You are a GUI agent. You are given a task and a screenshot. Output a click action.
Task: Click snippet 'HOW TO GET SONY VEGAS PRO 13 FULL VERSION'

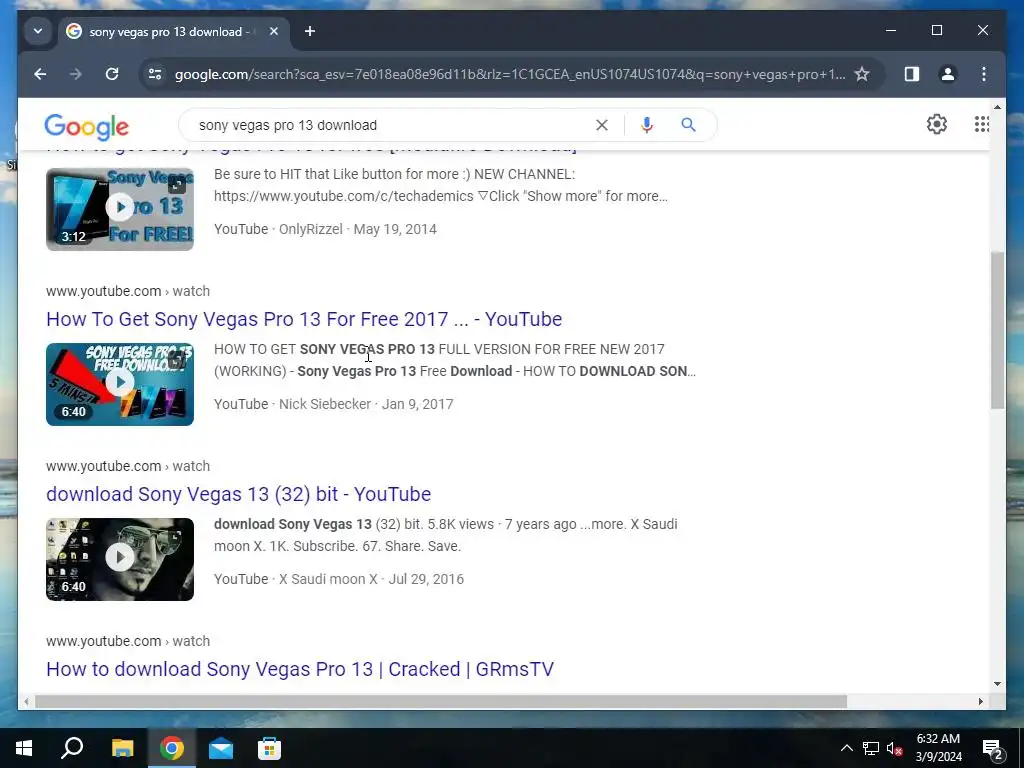[455, 360]
